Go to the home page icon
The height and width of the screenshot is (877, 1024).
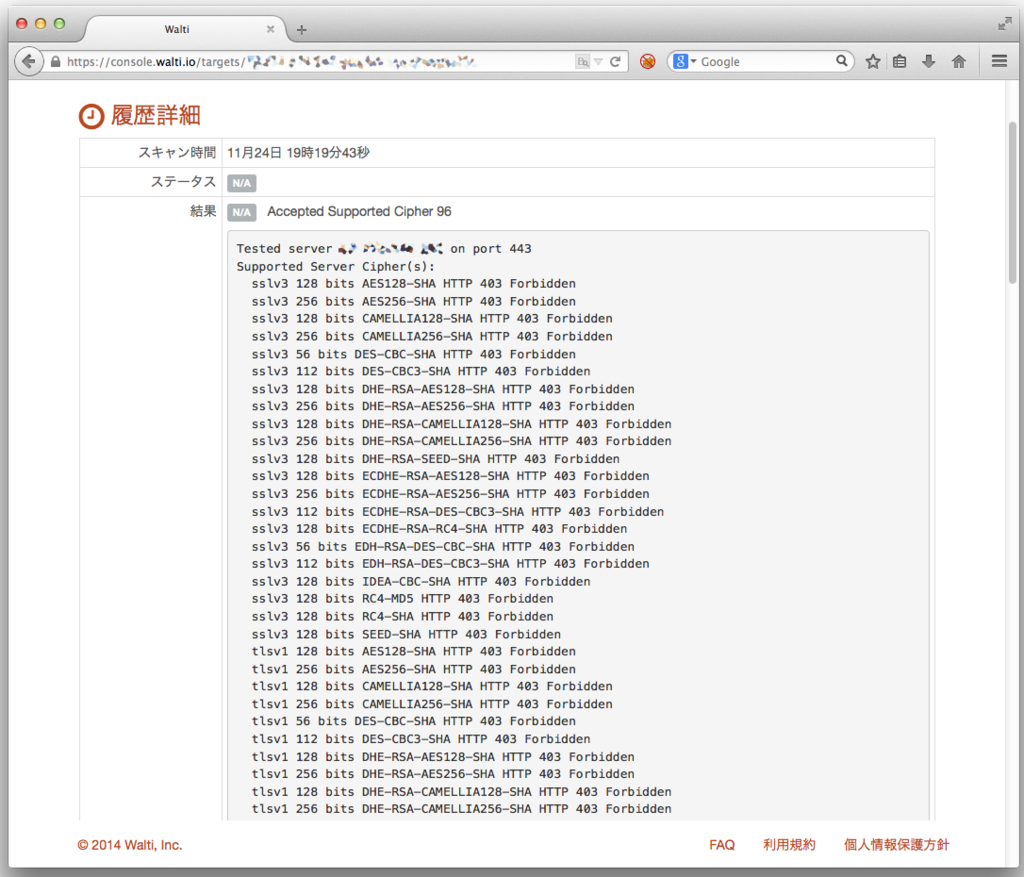[x=959, y=61]
